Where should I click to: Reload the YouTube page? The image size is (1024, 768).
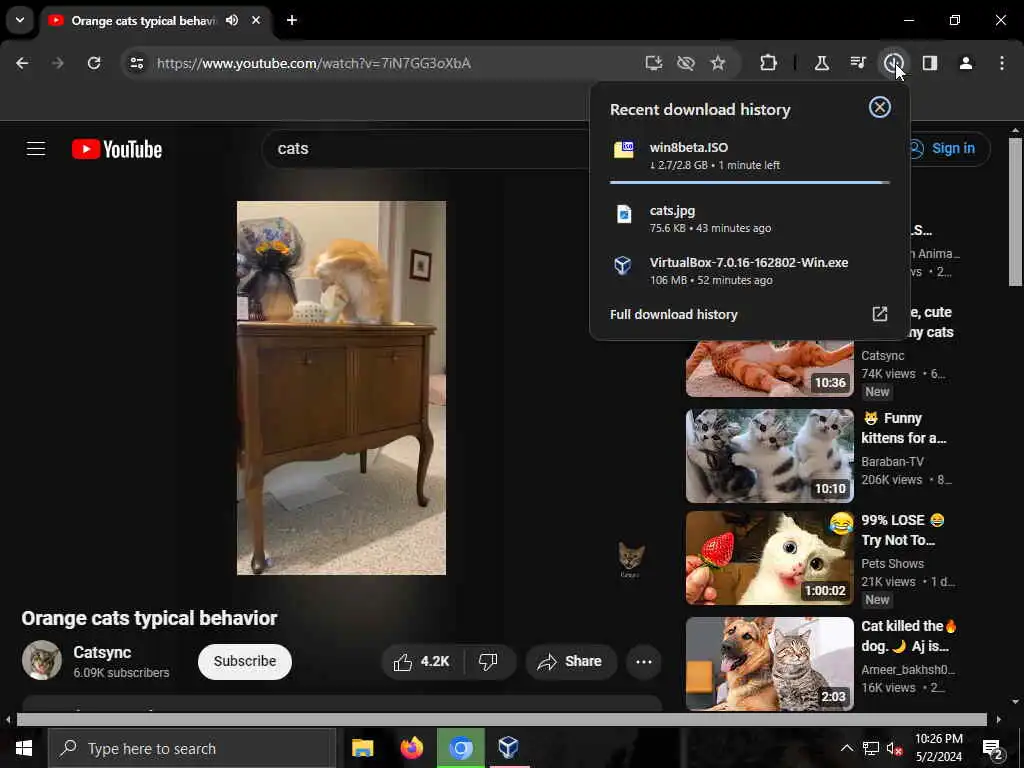point(94,63)
